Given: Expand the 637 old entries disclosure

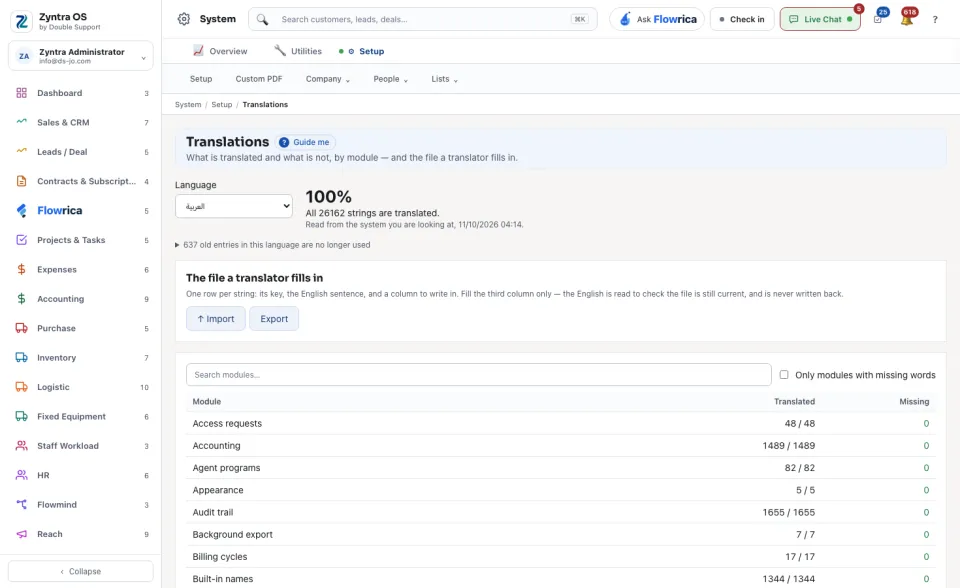Looking at the screenshot, I should (x=272, y=244).
